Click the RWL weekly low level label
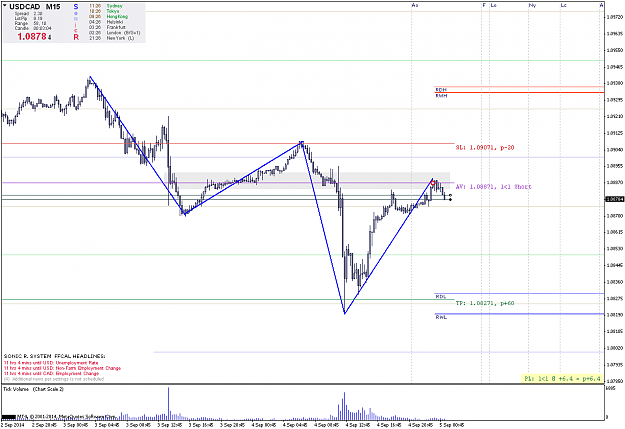This screenshot has height=429, width=625. pyautogui.click(x=441, y=317)
